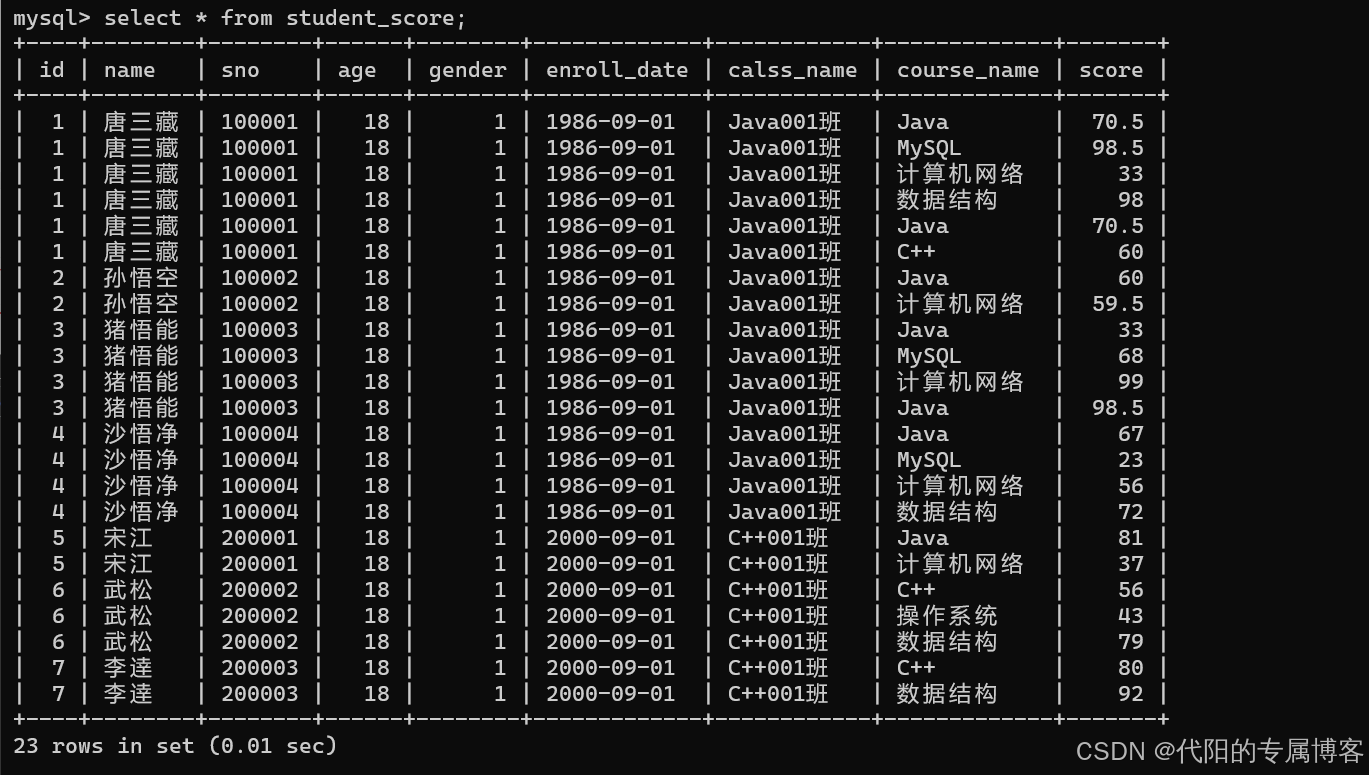The height and width of the screenshot is (775, 1369).
Task: Click the score value 81
Action: (x=1131, y=538)
